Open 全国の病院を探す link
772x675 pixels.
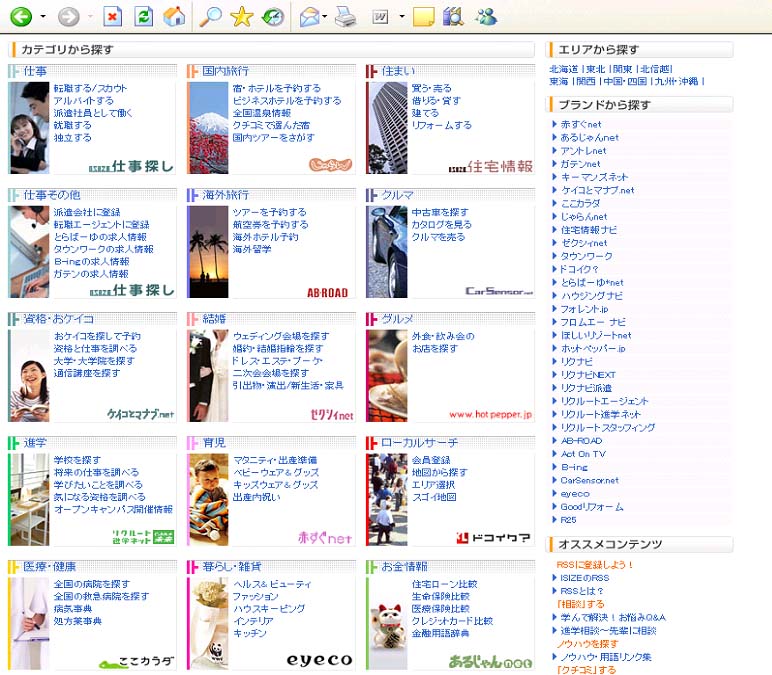coord(92,584)
